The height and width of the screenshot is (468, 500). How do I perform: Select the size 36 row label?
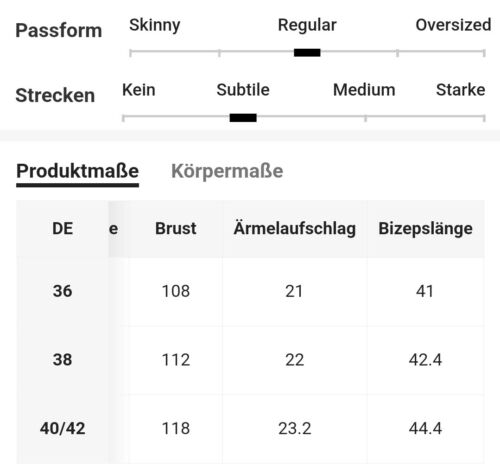[x=62, y=291]
